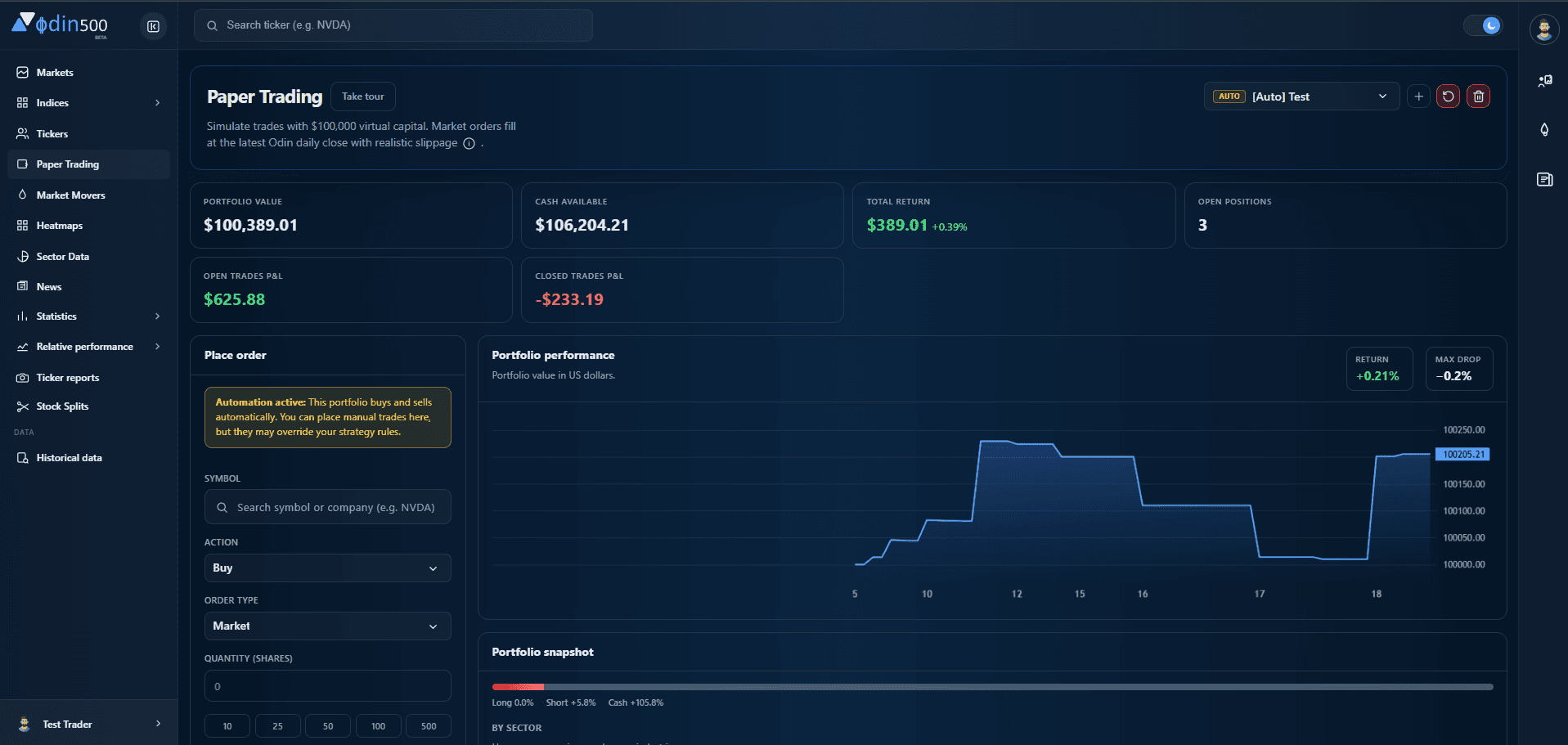The width and height of the screenshot is (1568, 745).
Task: Click the gray Cash segment of allocation bar
Action: pyautogui.click(x=1018, y=687)
